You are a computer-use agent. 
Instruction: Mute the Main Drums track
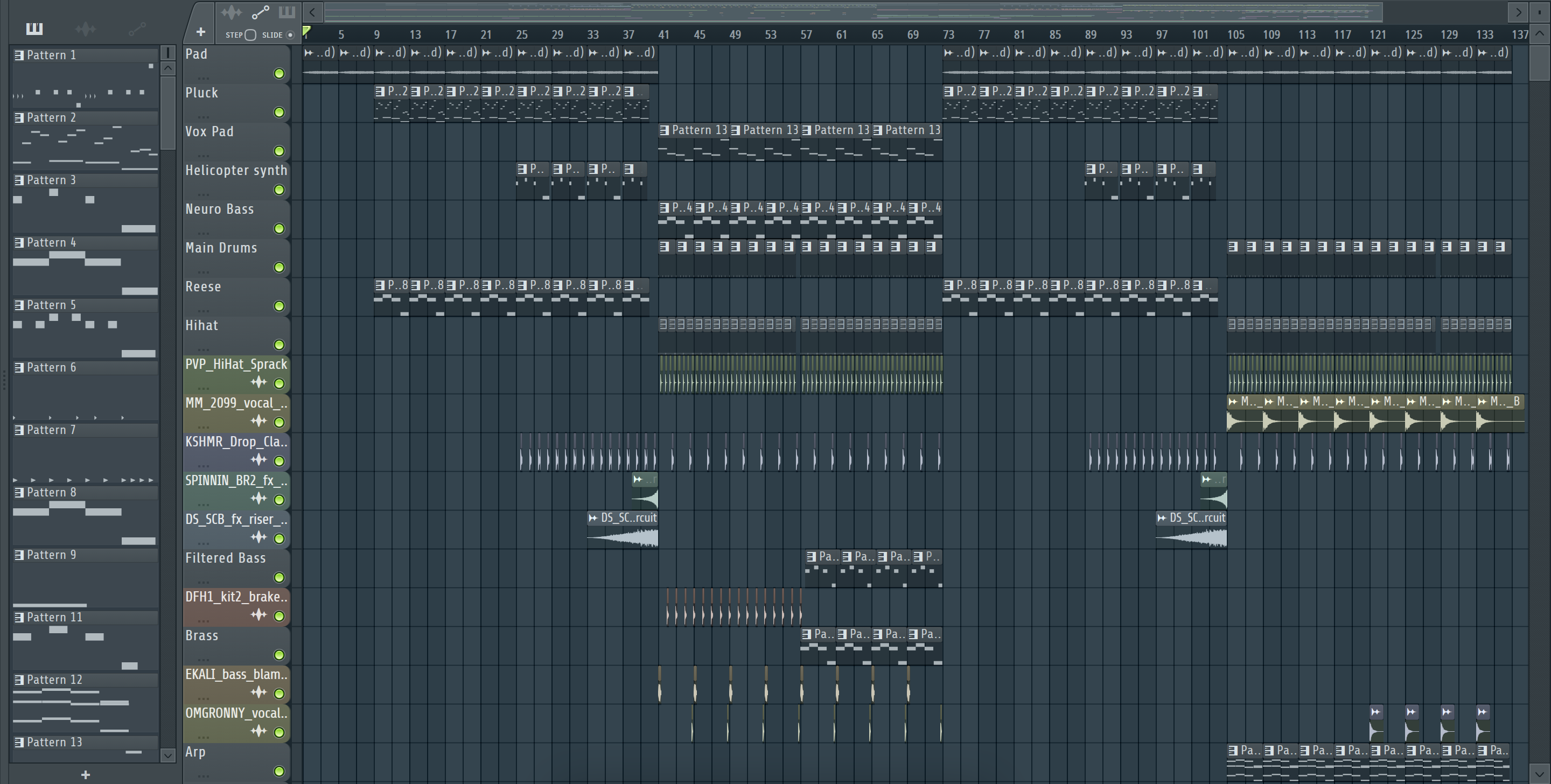pyautogui.click(x=279, y=268)
